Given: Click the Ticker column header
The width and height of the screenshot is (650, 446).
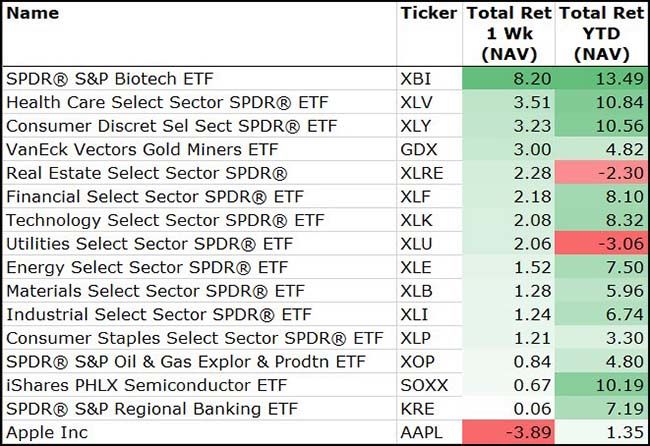Looking at the screenshot, I should [x=427, y=14].
